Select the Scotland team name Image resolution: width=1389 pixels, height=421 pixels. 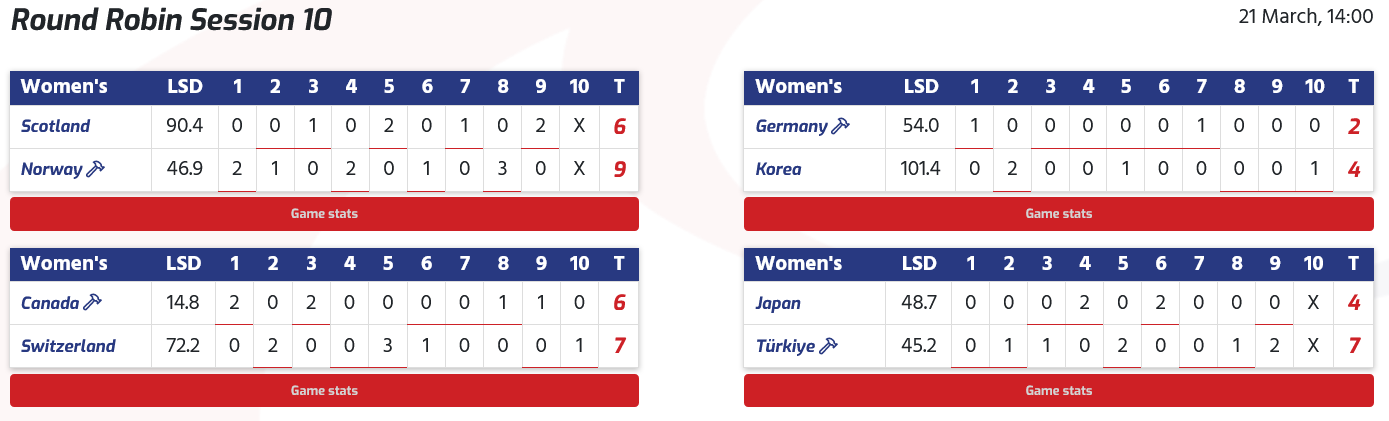pyautogui.click(x=56, y=126)
